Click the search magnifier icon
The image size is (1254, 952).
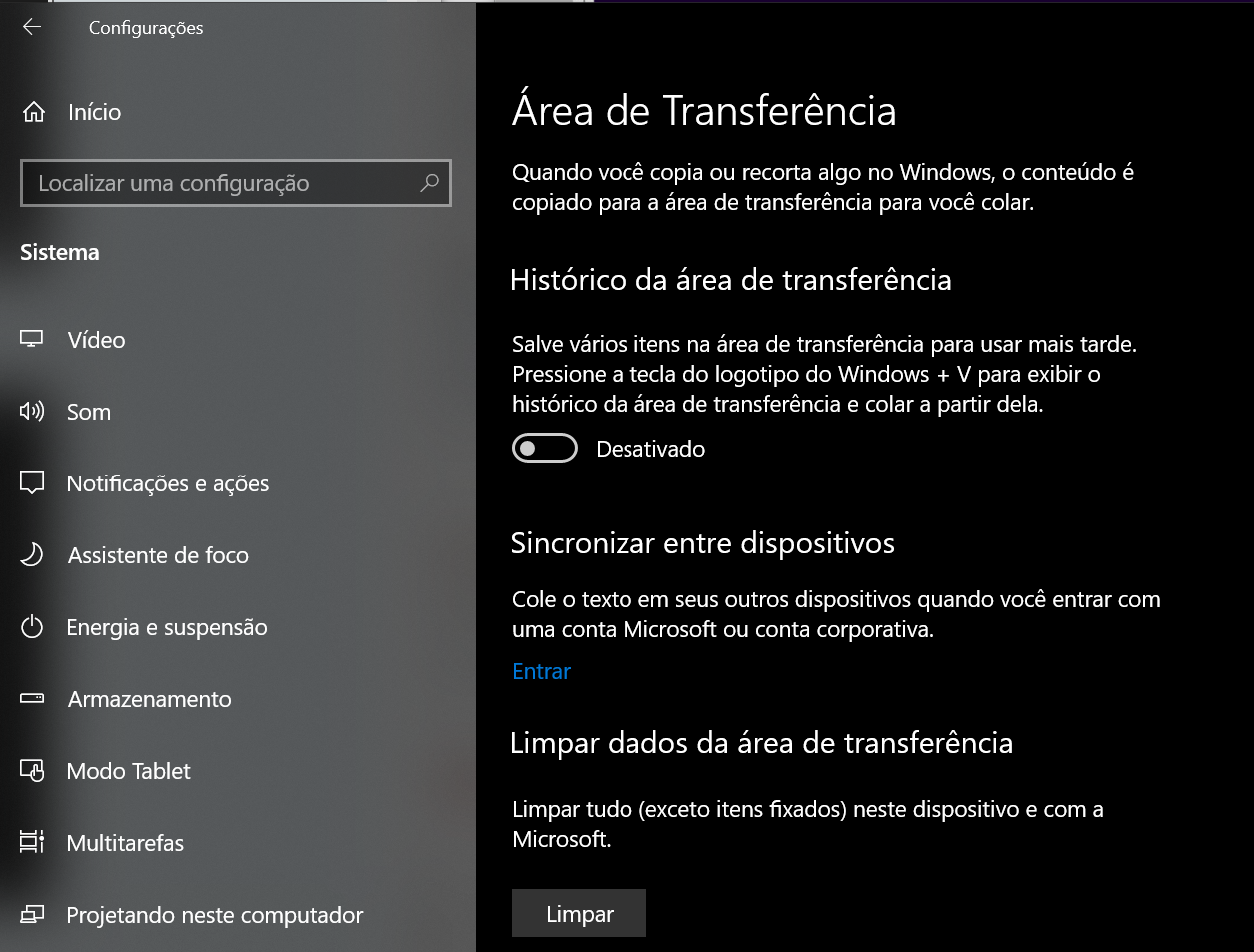pos(429,183)
